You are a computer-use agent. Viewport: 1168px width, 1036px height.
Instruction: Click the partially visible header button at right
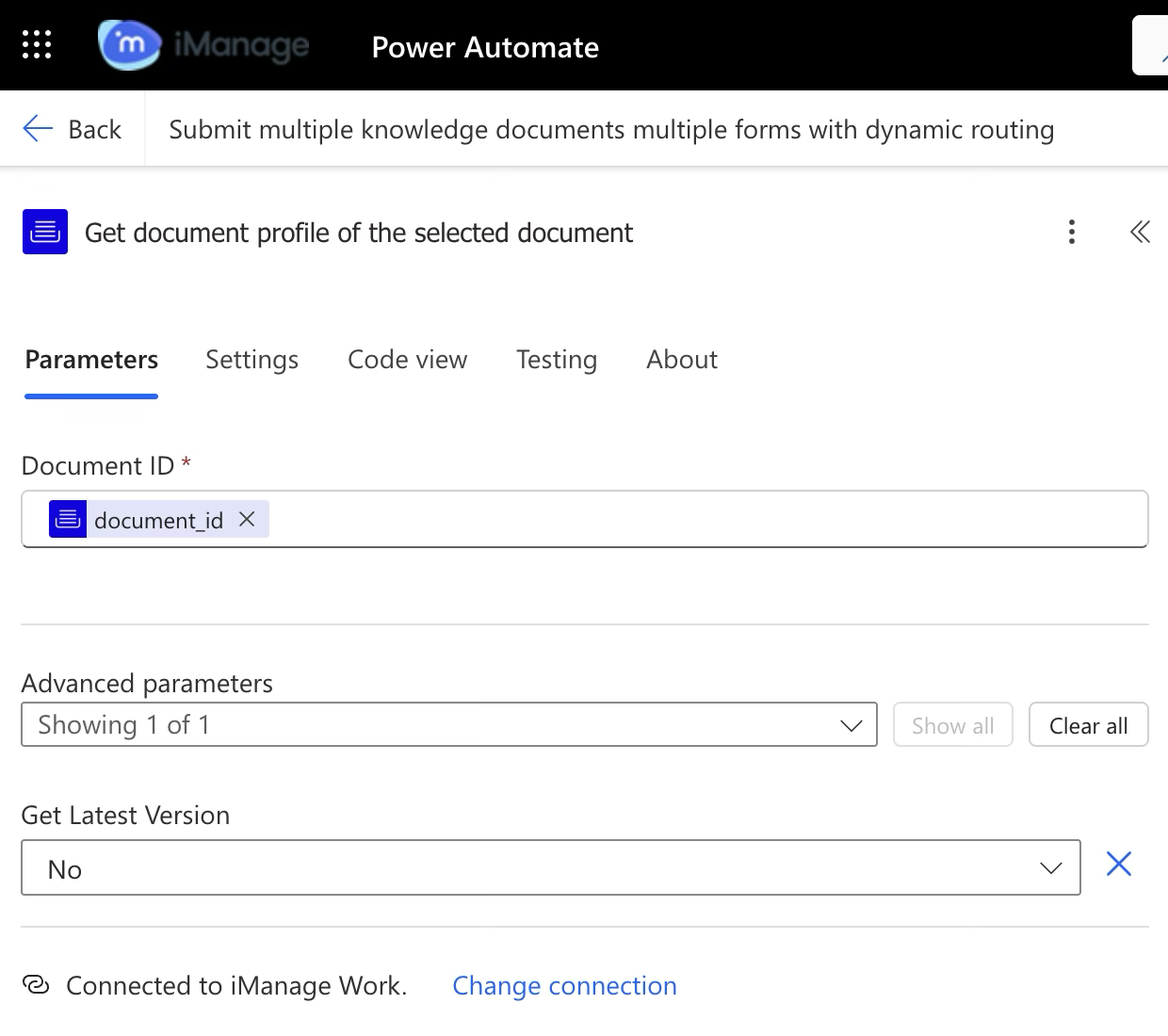(1150, 45)
